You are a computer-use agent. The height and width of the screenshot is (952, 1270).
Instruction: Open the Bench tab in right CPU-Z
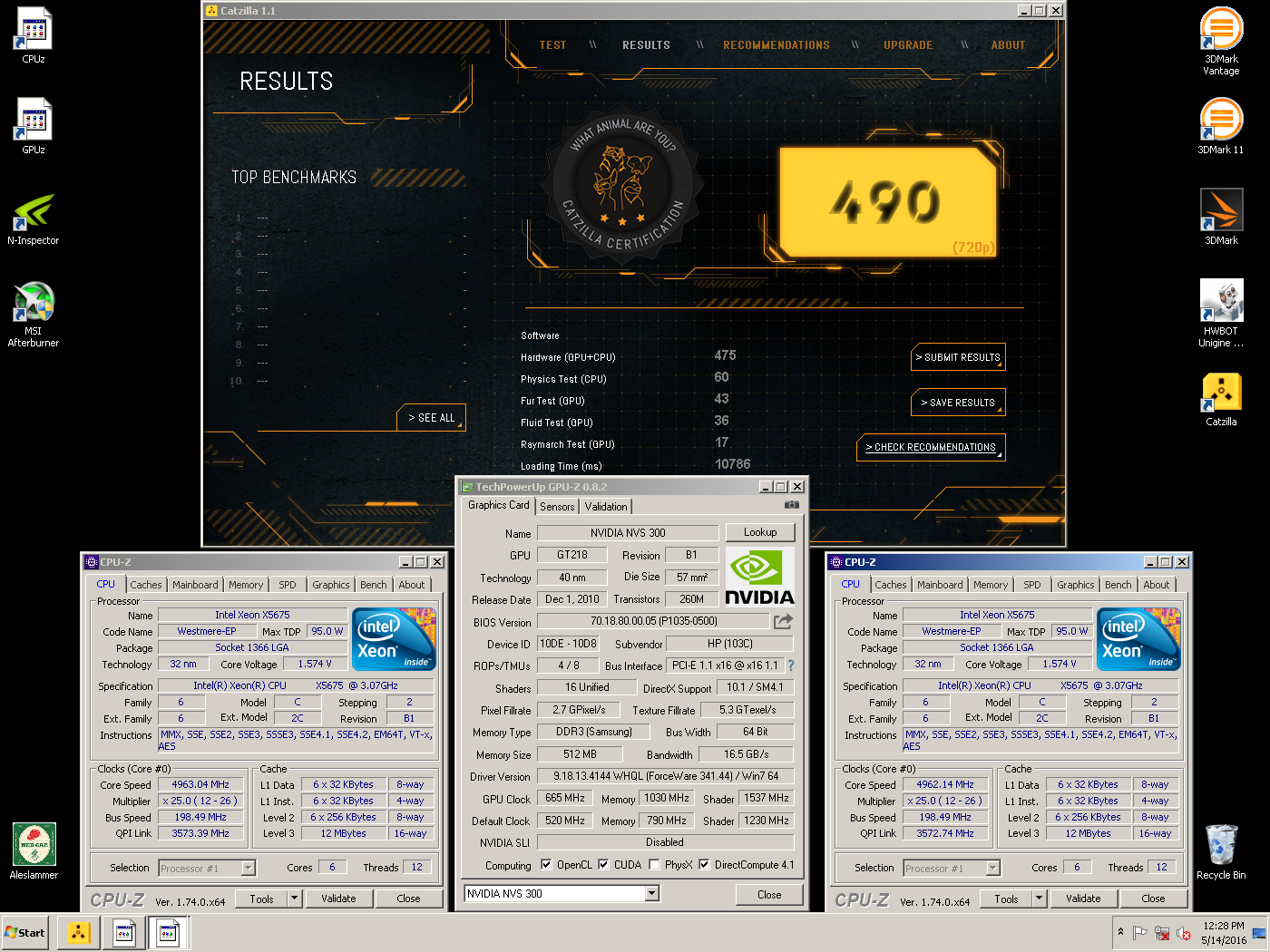[1119, 585]
